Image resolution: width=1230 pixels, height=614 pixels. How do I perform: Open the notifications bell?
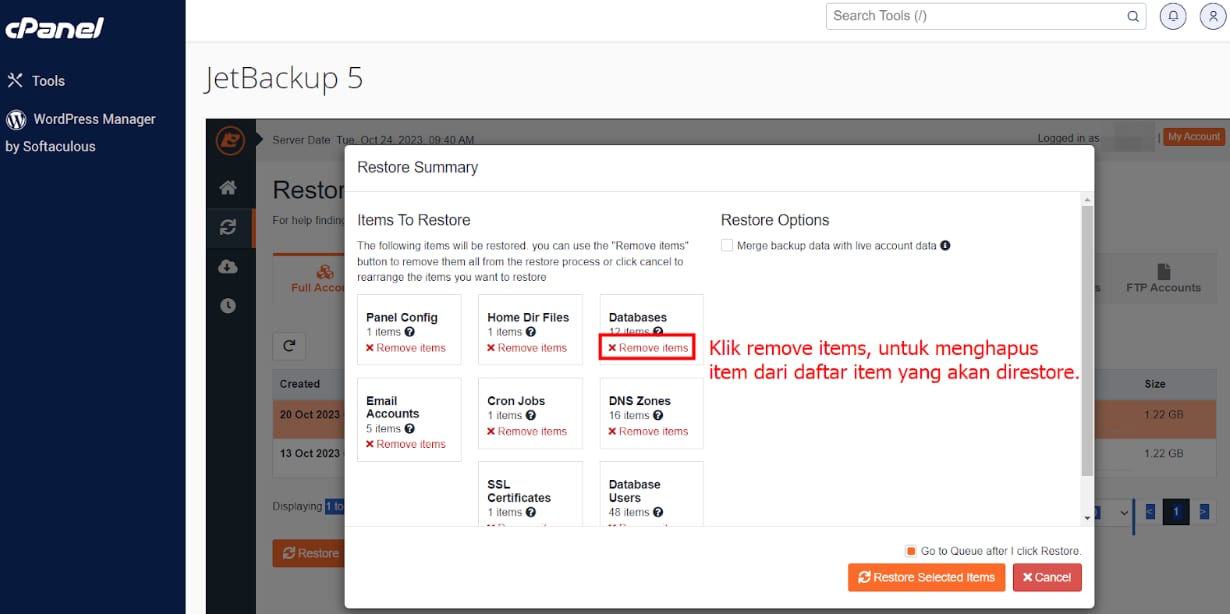[1172, 16]
